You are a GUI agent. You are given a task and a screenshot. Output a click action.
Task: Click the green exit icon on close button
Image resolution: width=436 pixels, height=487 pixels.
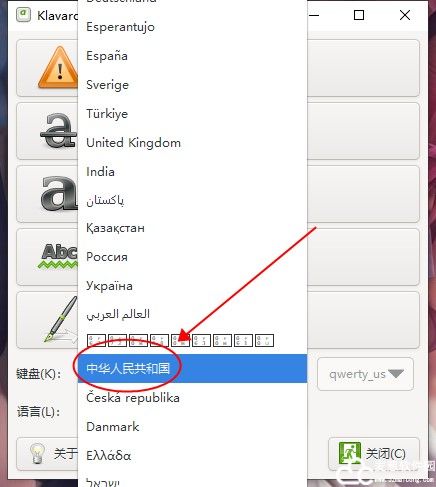pos(349,453)
